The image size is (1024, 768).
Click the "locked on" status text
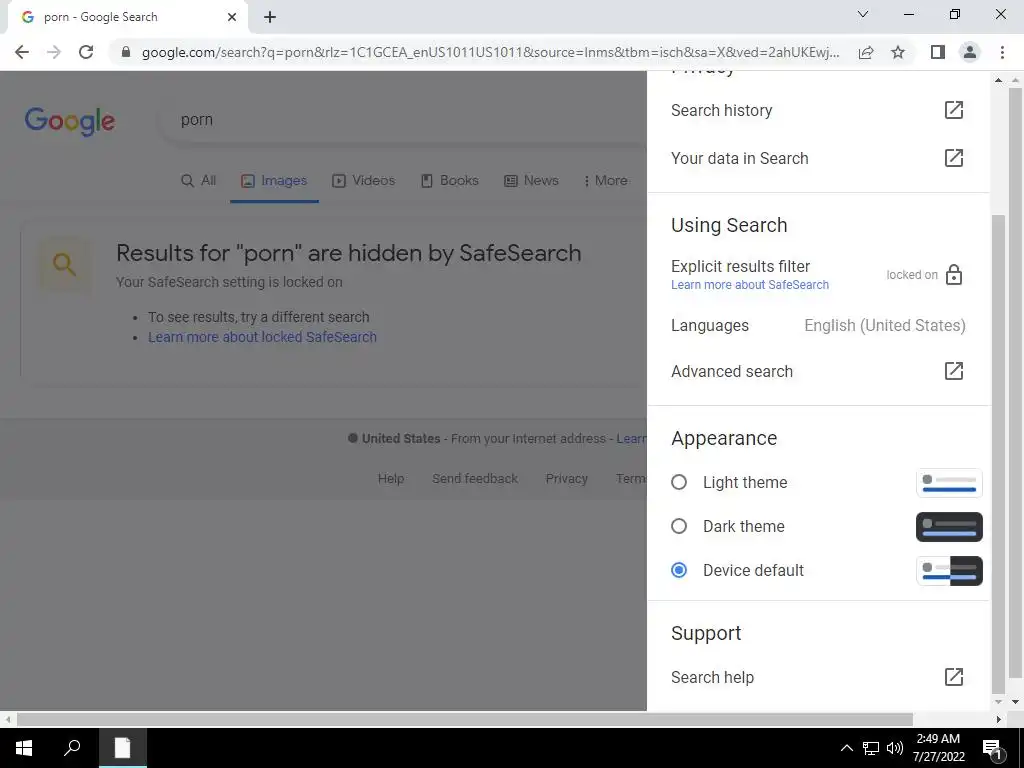click(912, 275)
